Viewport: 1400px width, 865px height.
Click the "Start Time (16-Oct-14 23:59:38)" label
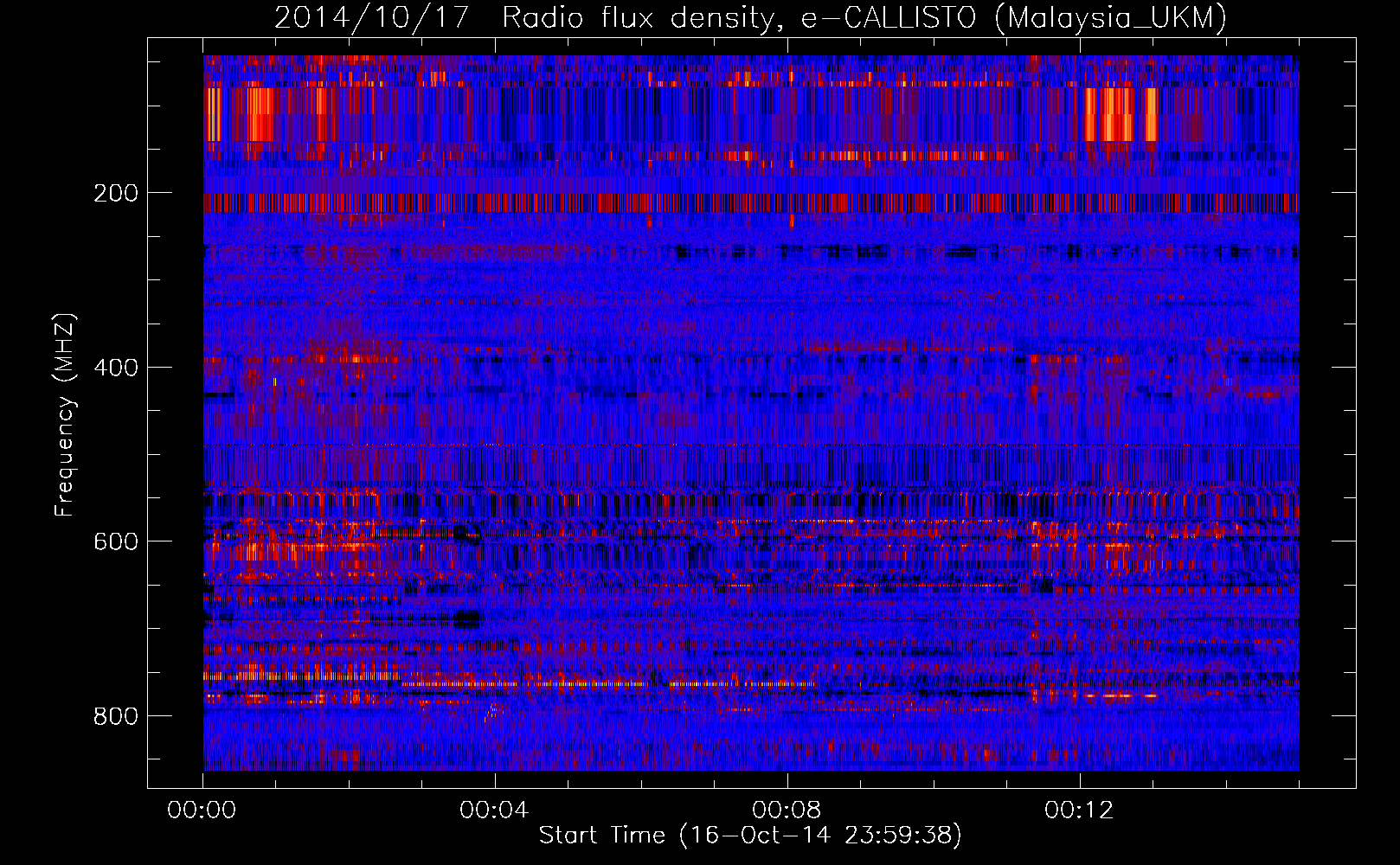(x=750, y=836)
